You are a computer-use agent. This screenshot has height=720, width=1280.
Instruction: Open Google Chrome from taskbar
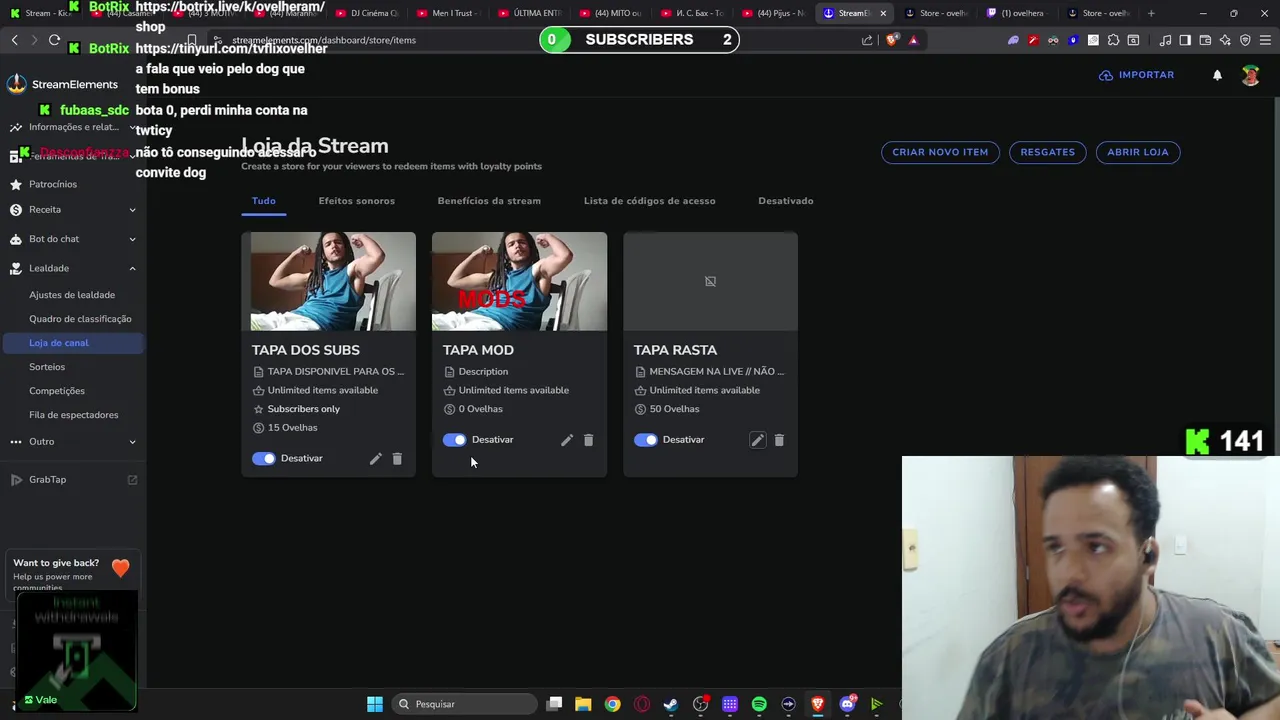coord(612,704)
